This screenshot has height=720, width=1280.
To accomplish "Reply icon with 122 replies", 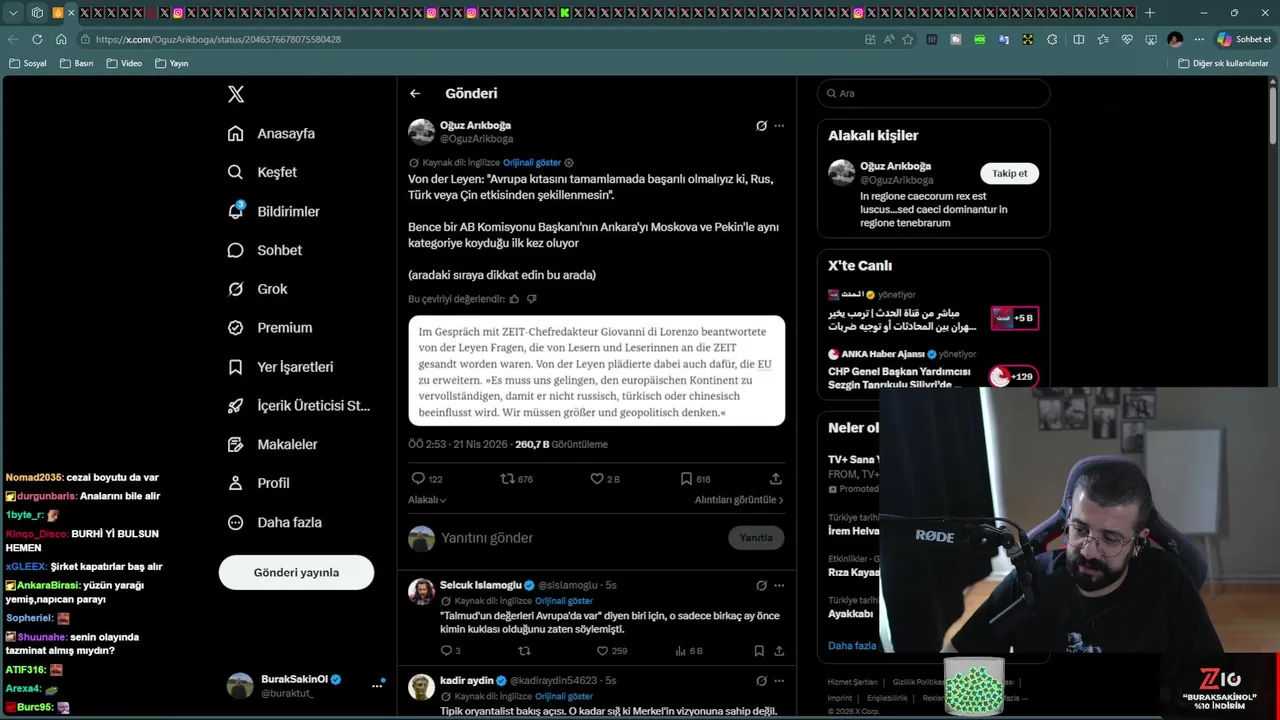I will (427, 479).
